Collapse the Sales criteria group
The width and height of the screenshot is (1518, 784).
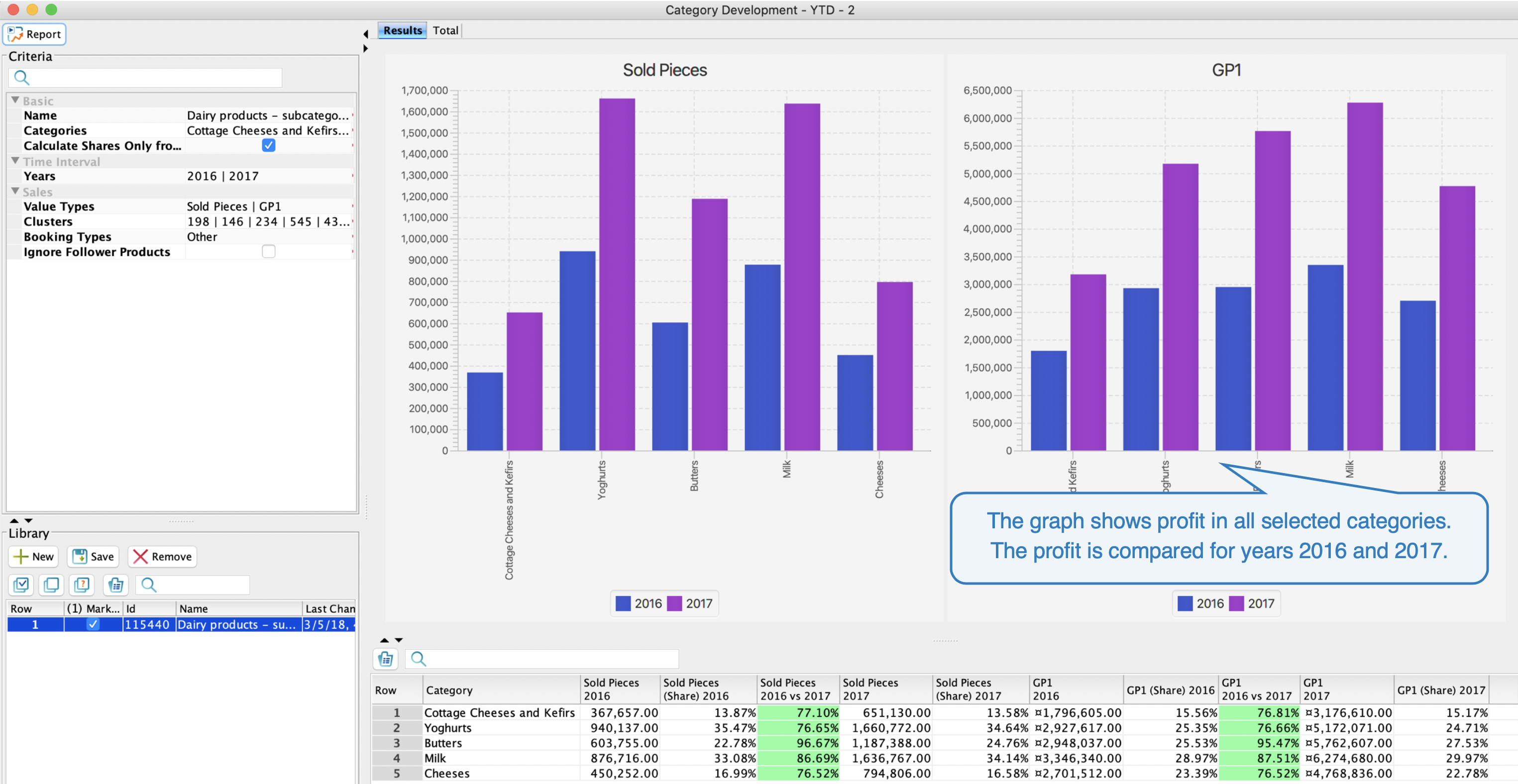pos(15,191)
